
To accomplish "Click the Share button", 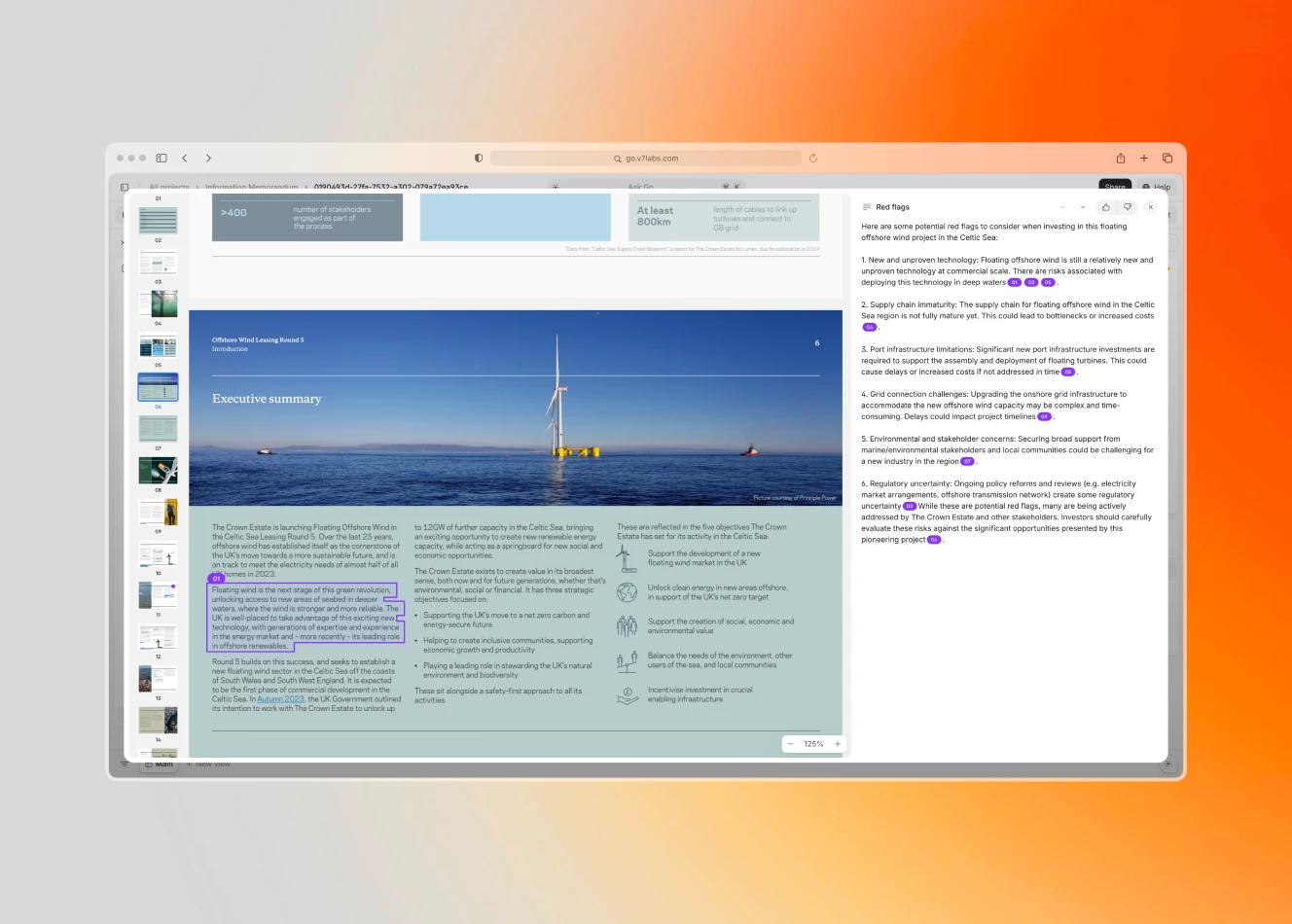I will [1115, 186].
